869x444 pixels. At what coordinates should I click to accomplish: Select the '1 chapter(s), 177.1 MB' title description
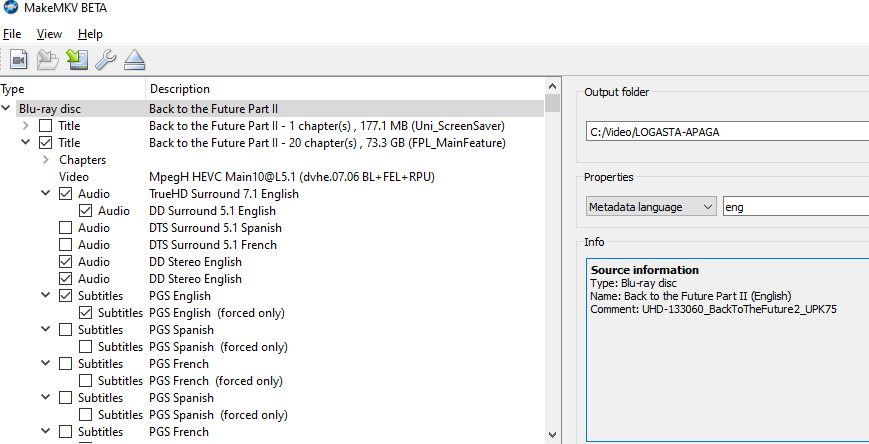(326, 126)
